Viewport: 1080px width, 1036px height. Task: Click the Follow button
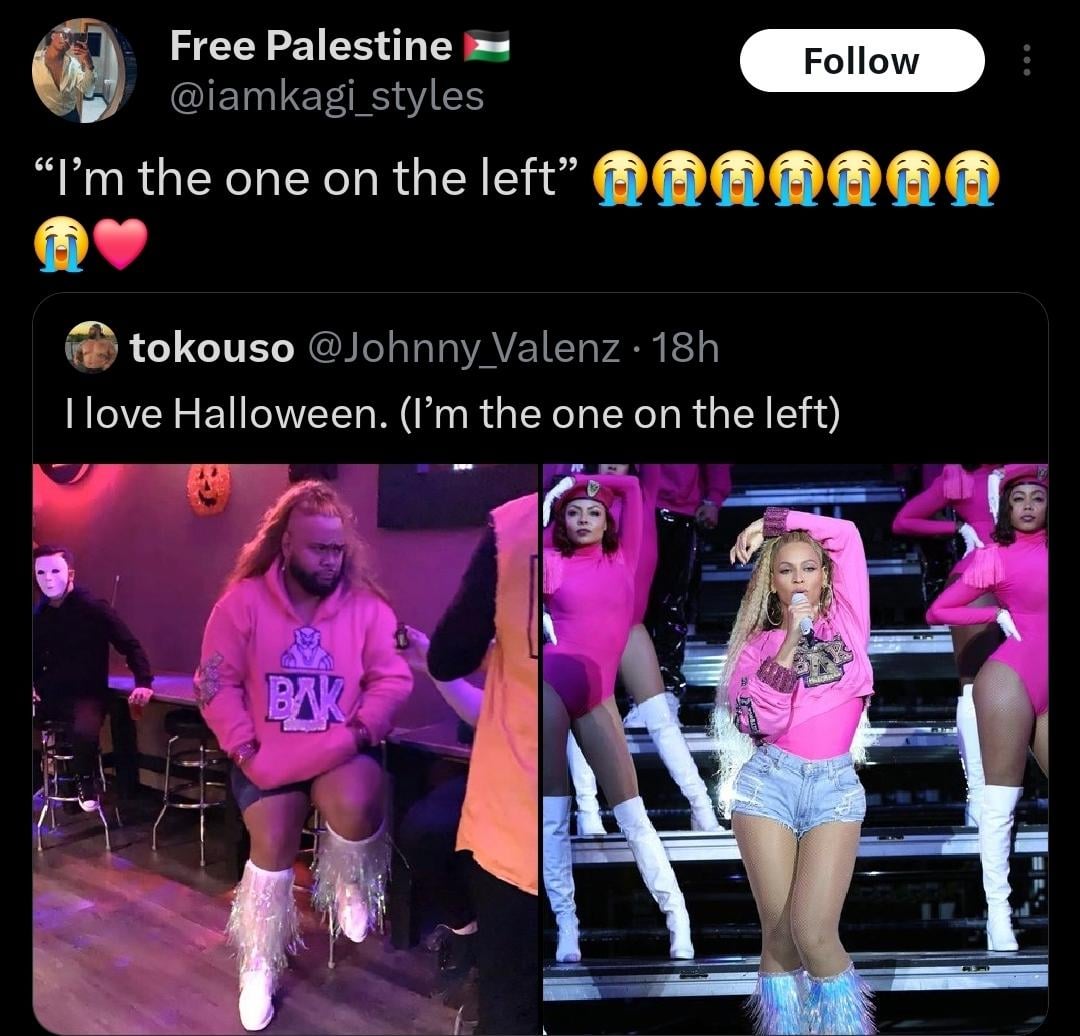click(862, 61)
